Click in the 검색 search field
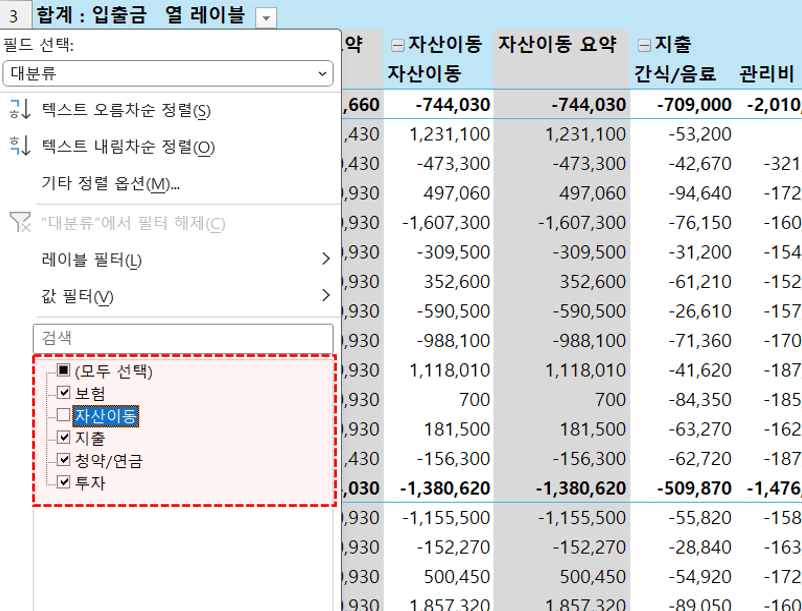This screenshot has height=611, width=802. click(x=183, y=338)
